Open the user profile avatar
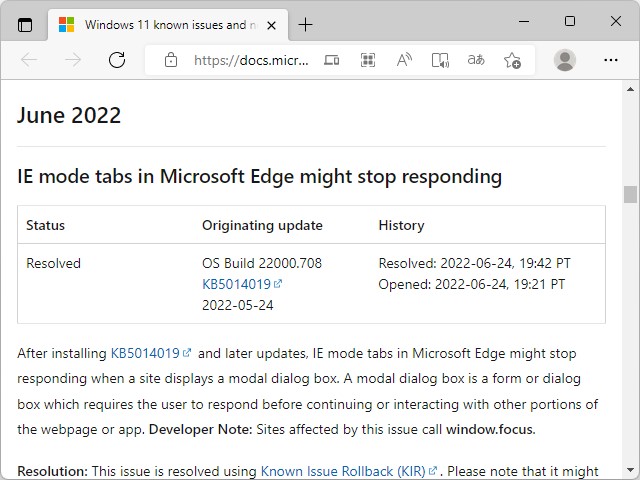 click(565, 60)
